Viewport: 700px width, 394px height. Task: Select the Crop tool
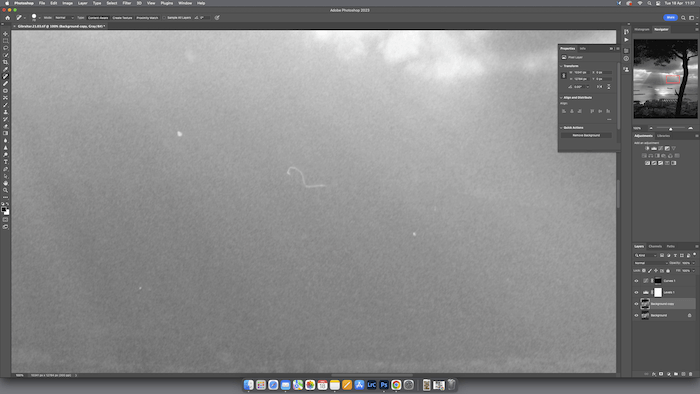click(5, 62)
